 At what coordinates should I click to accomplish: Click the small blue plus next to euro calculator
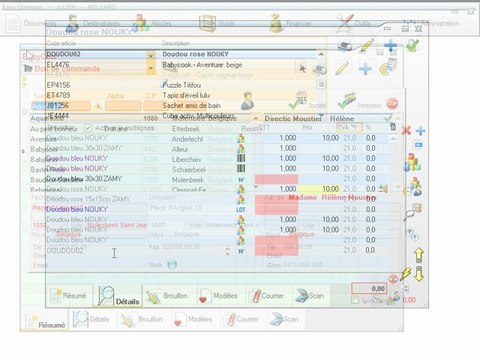(365, 69)
